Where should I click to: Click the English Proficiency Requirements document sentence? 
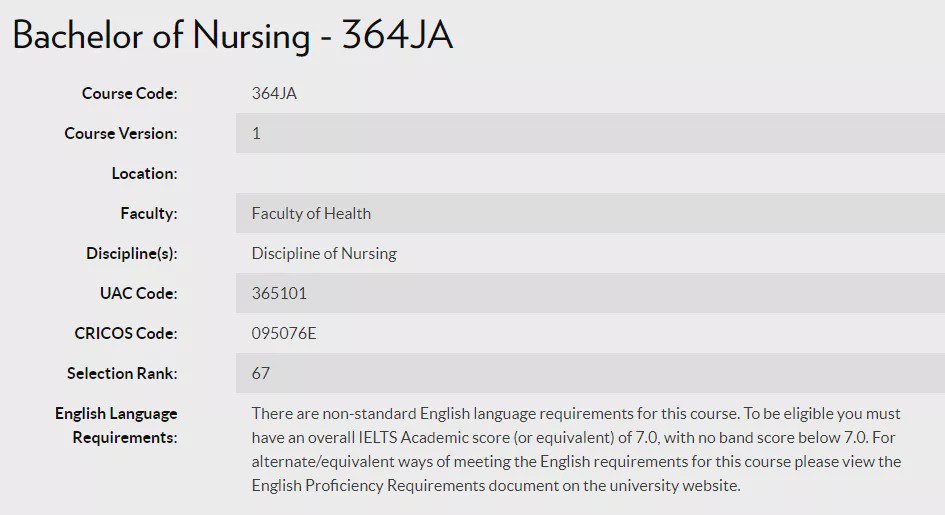pyautogui.click(x=496, y=485)
